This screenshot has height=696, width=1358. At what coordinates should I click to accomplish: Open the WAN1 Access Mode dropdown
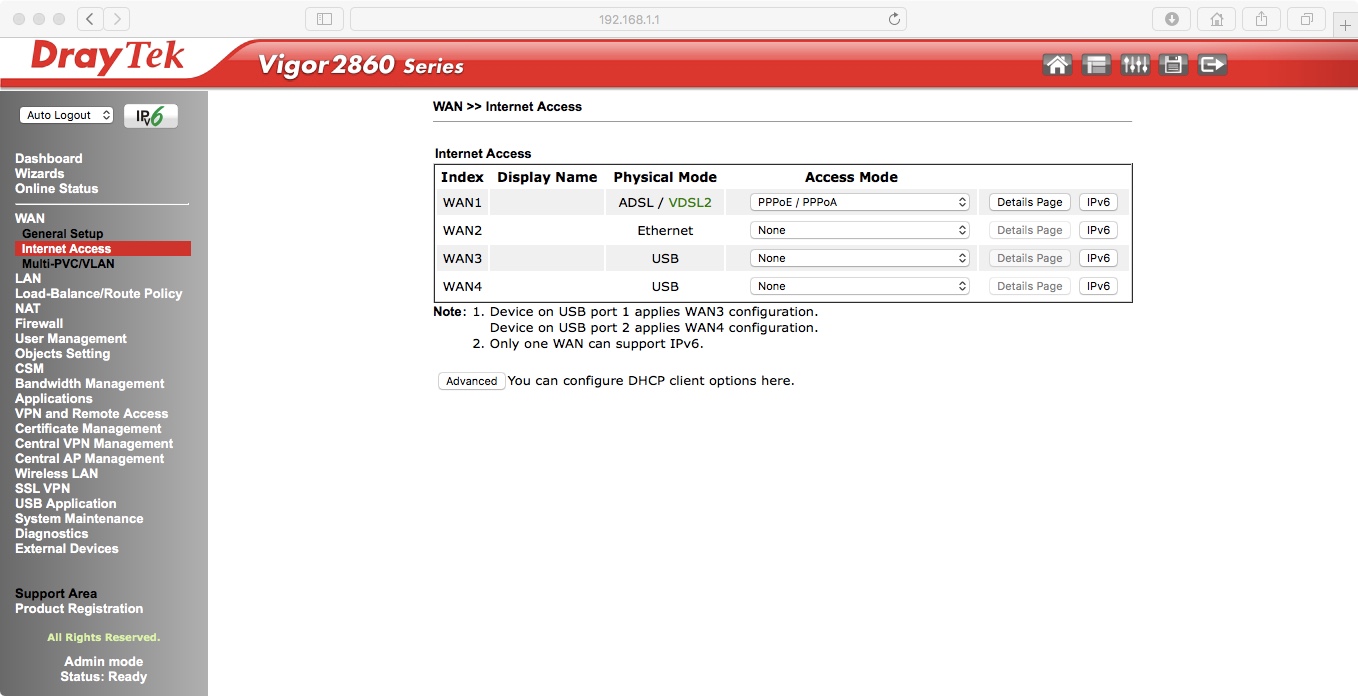coord(858,201)
